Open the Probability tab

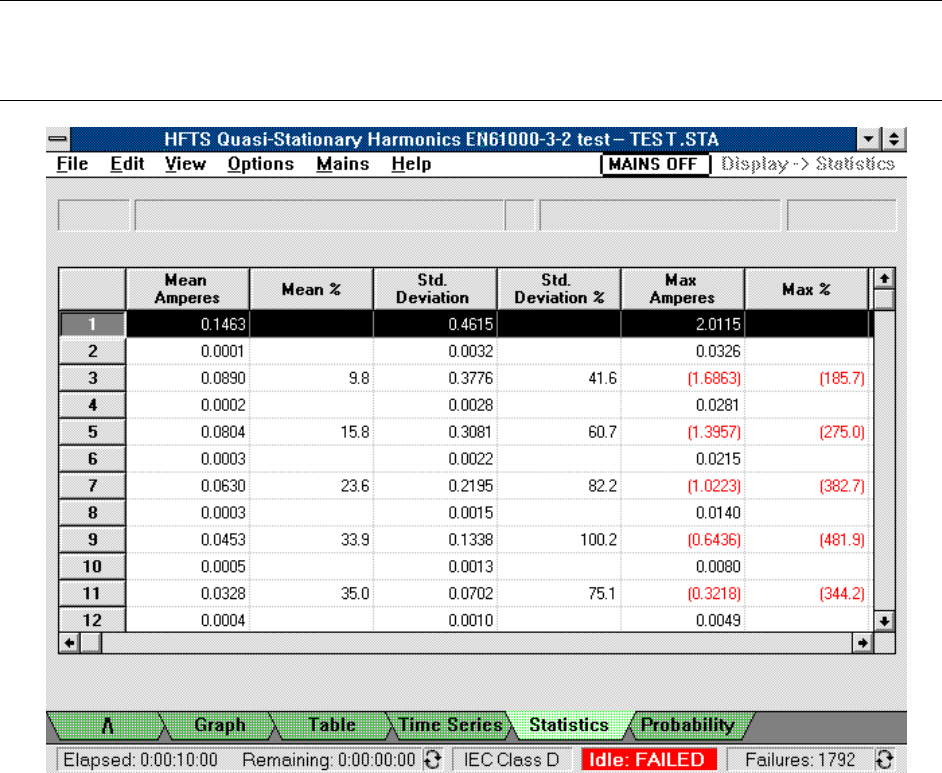click(687, 725)
